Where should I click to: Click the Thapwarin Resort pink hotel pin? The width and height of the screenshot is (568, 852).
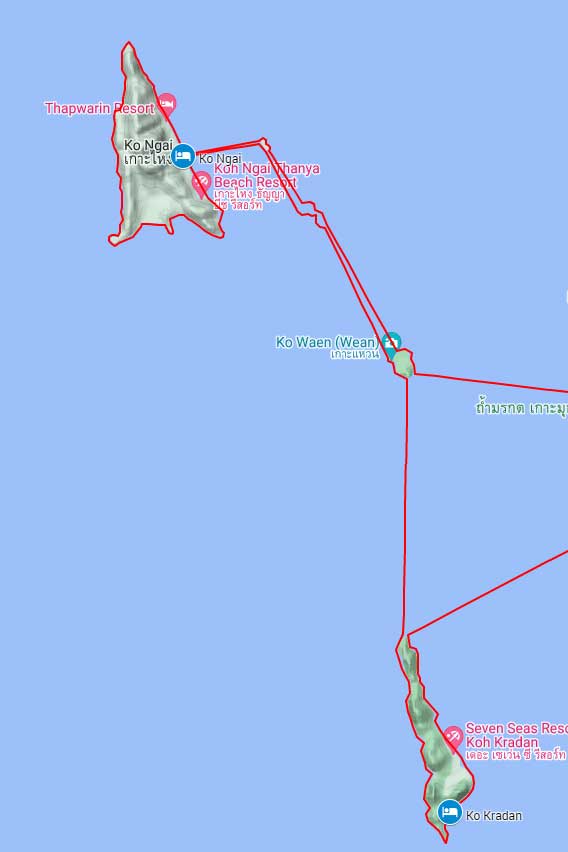(x=167, y=103)
